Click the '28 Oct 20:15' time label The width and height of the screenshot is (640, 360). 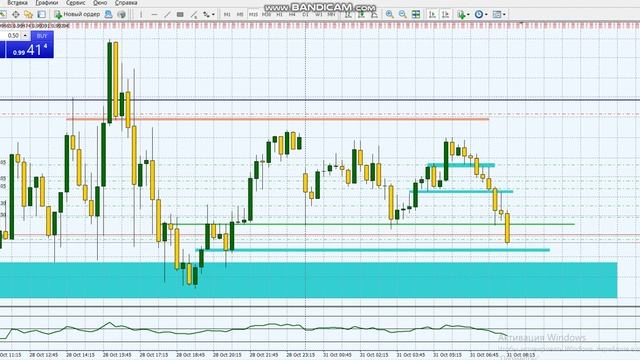(227, 355)
